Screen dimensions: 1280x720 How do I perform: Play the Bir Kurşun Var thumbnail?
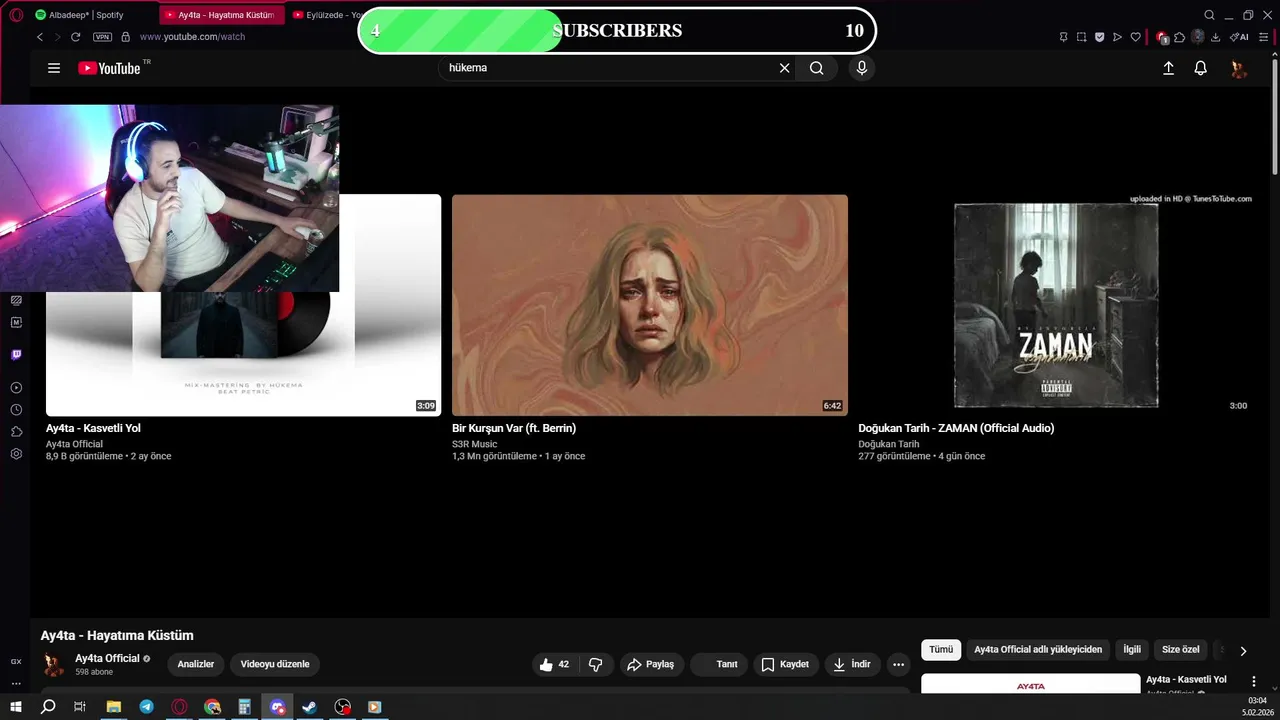click(x=650, y=305)
